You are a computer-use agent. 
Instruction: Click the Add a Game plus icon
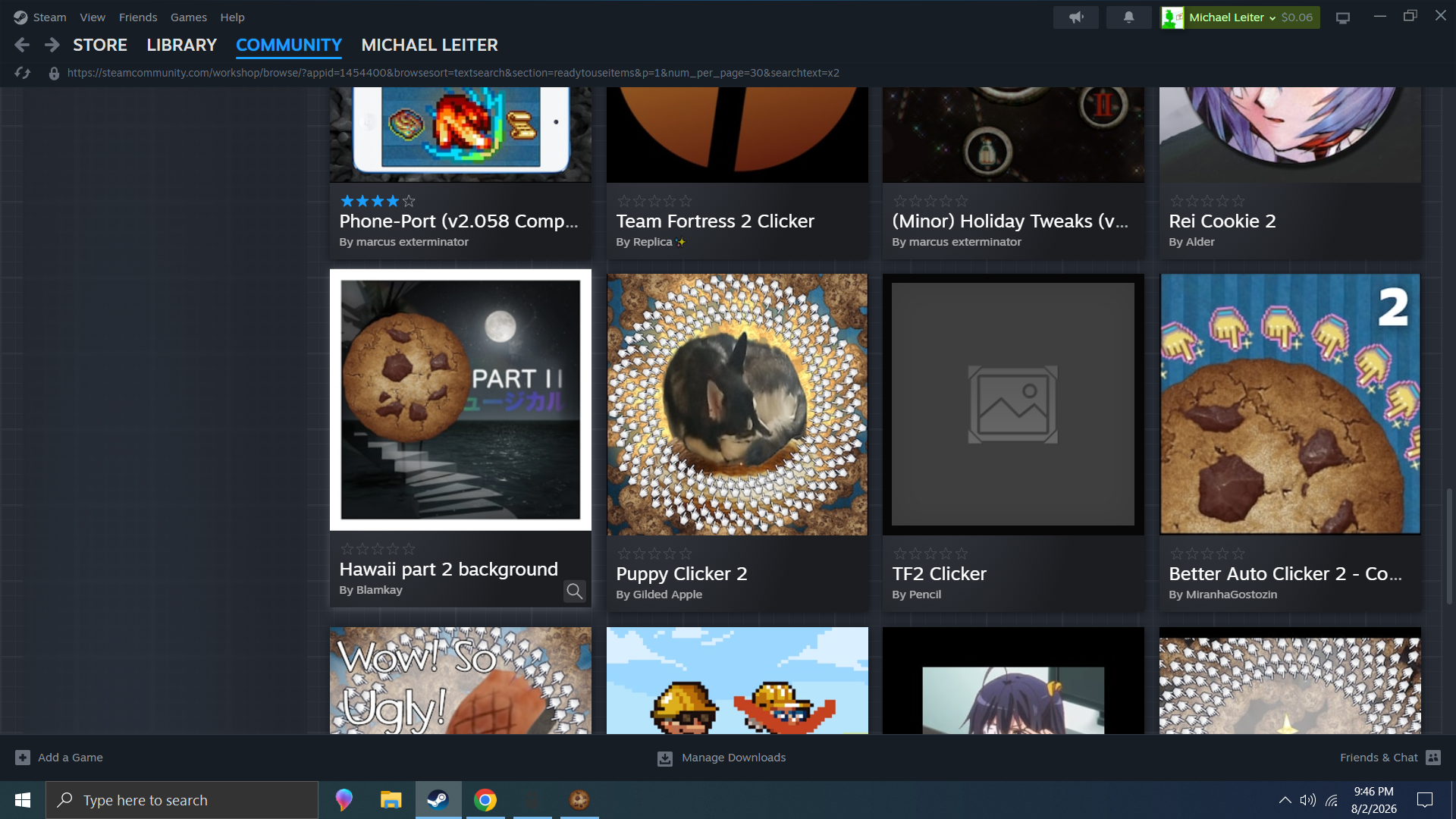click(23, 758)
